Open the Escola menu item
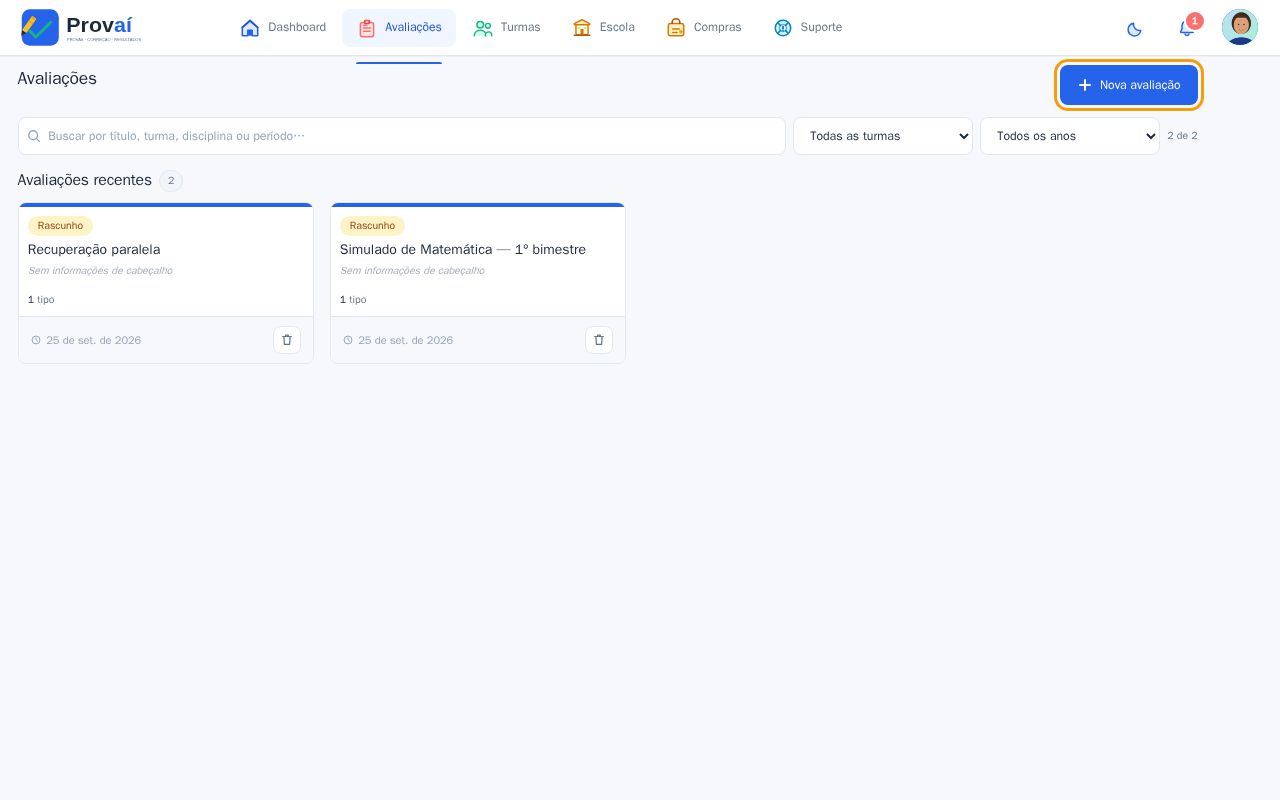This screenshot has width=1280, height=800. (604, 28)
